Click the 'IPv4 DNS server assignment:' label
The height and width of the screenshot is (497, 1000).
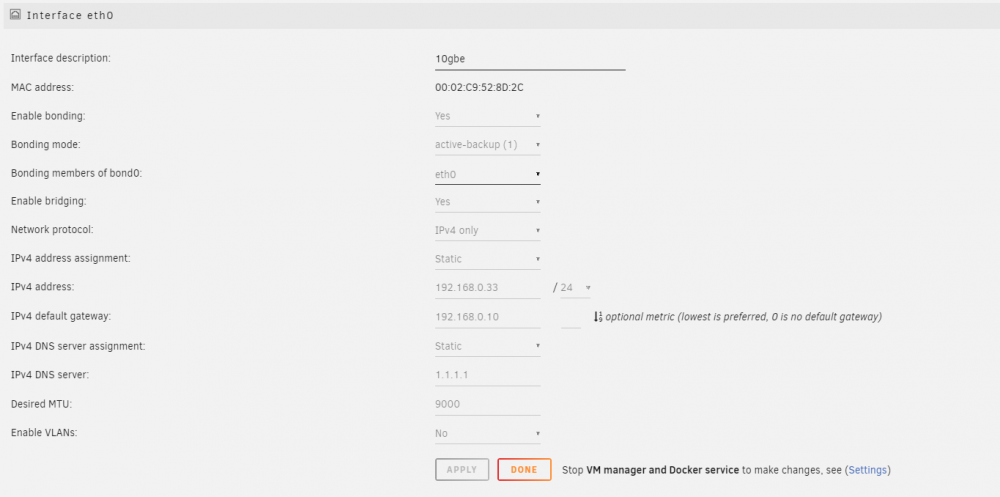coord(78,346)
